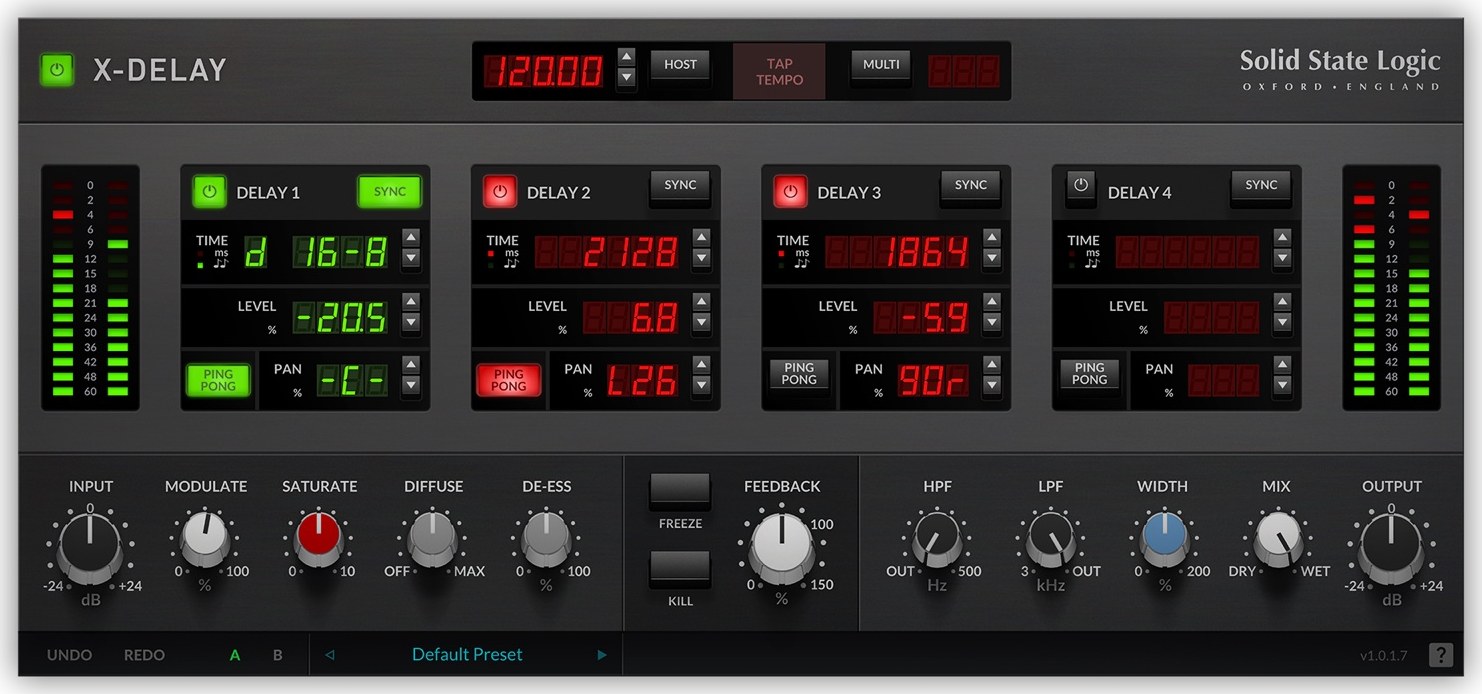Lower Delay 1 level with down arrow
The height and width of the screenshot is (694, 1482).
pyautogui.click(x=410, y=322)
